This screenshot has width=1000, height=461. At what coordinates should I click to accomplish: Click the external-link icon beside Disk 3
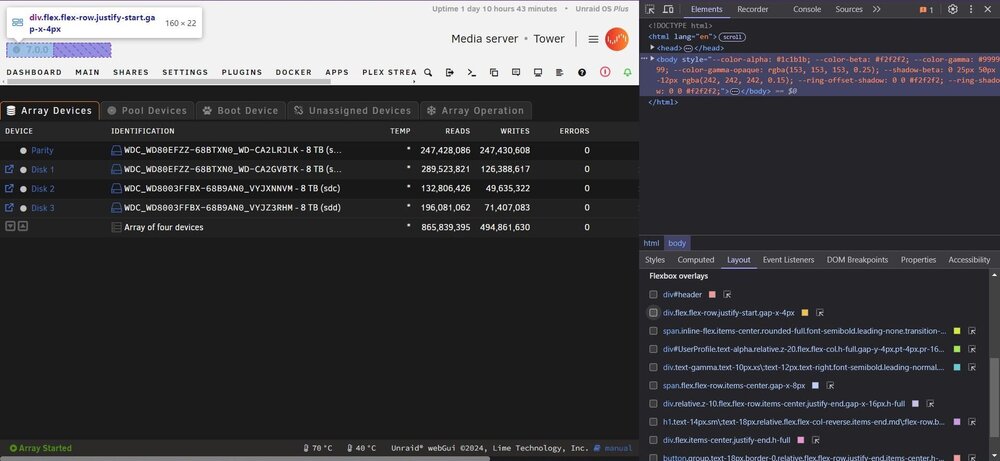pos(9,208)
